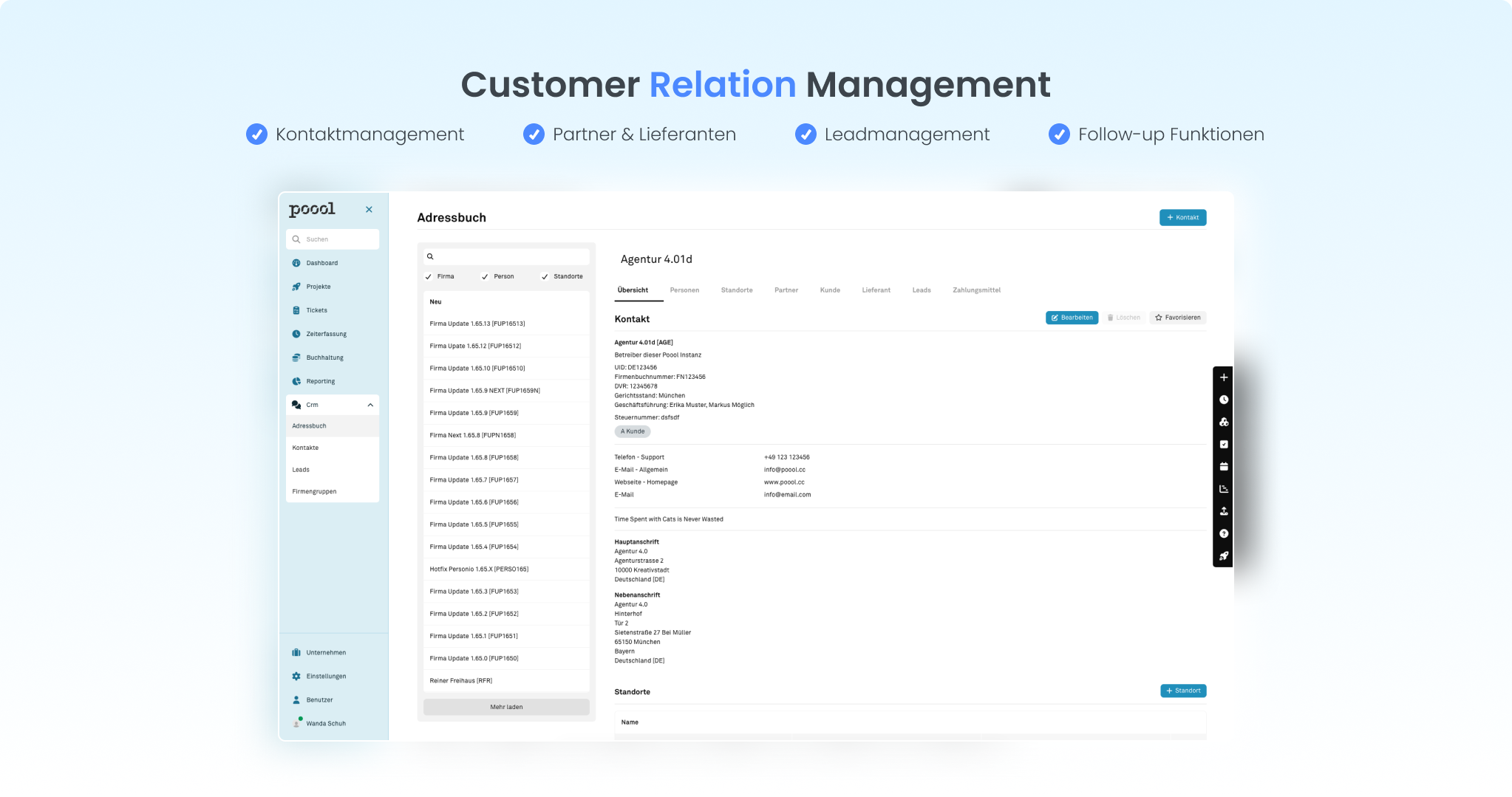Open Kontakte in the Crm submenu
This screenshot has width=1512, height=797.
(x=333, y=448)
